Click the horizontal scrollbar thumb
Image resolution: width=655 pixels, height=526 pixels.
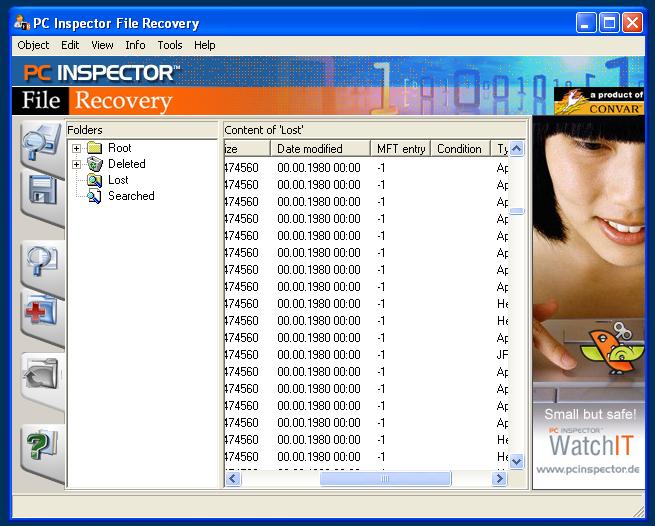(386, 478)
